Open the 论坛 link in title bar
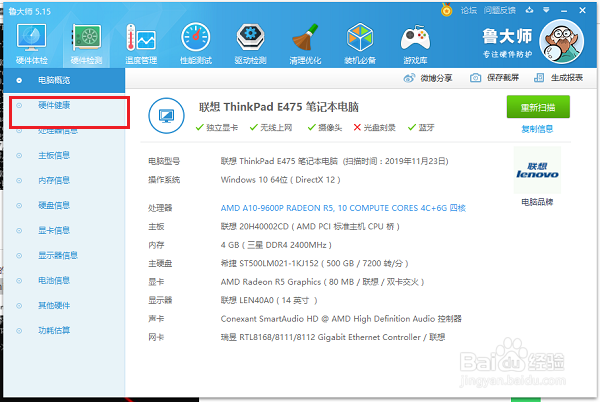The width and height of the screenshot is (600, 402). (x=468, y=10)
